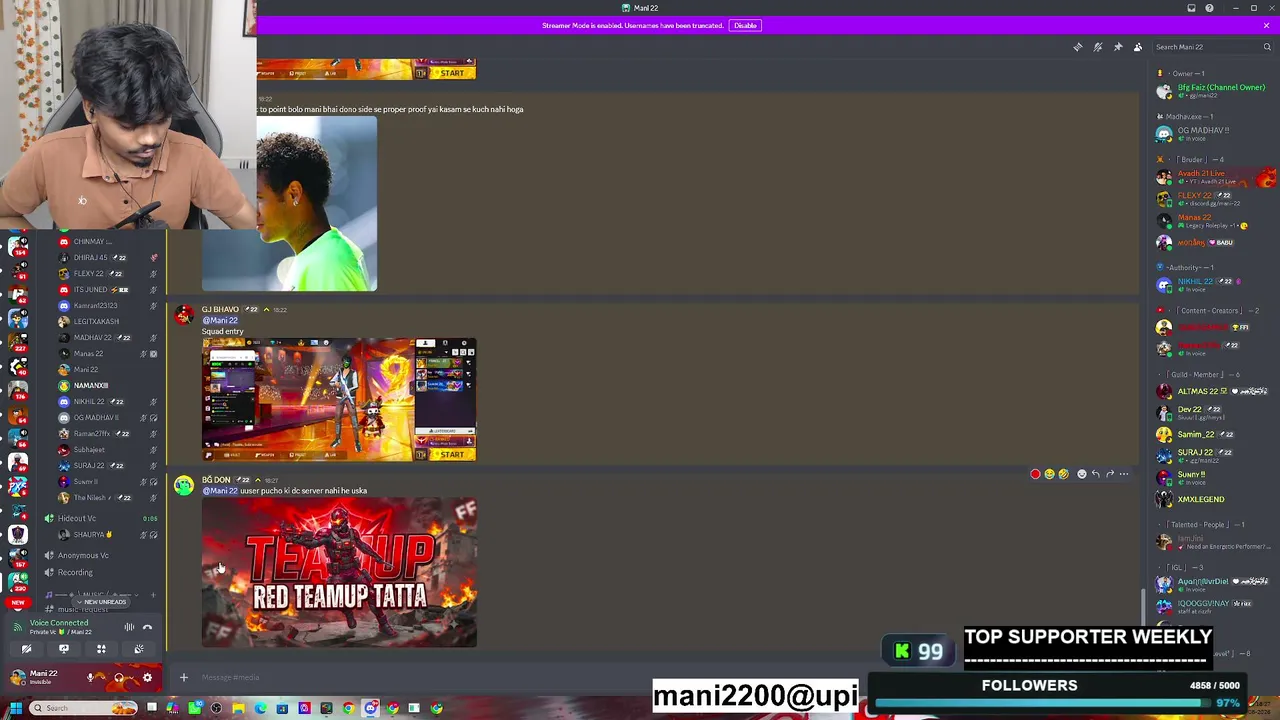Disconnect from the voice channel

tap(147, 627)
